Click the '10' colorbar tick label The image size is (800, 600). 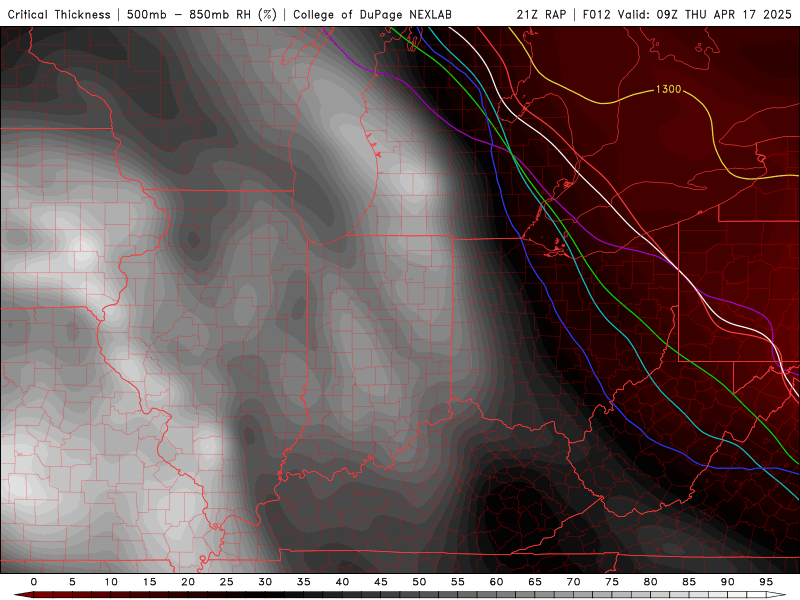[x=111, y=582]
